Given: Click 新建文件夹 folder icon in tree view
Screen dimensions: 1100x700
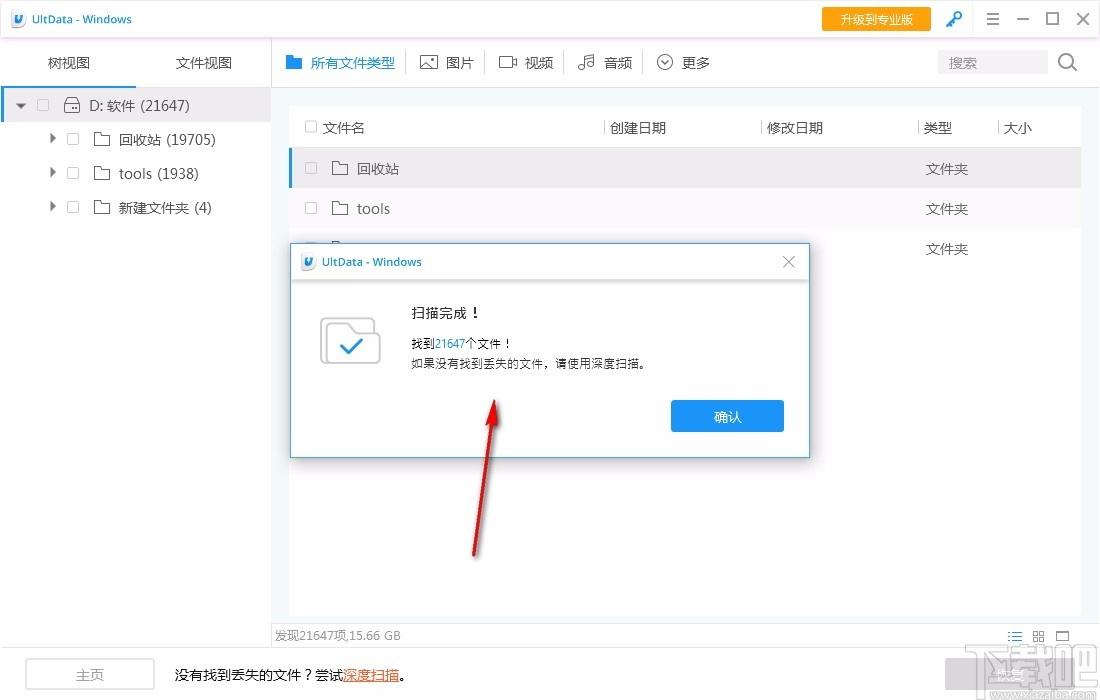Looking at the screenshot, I should [x=102, y=207].
